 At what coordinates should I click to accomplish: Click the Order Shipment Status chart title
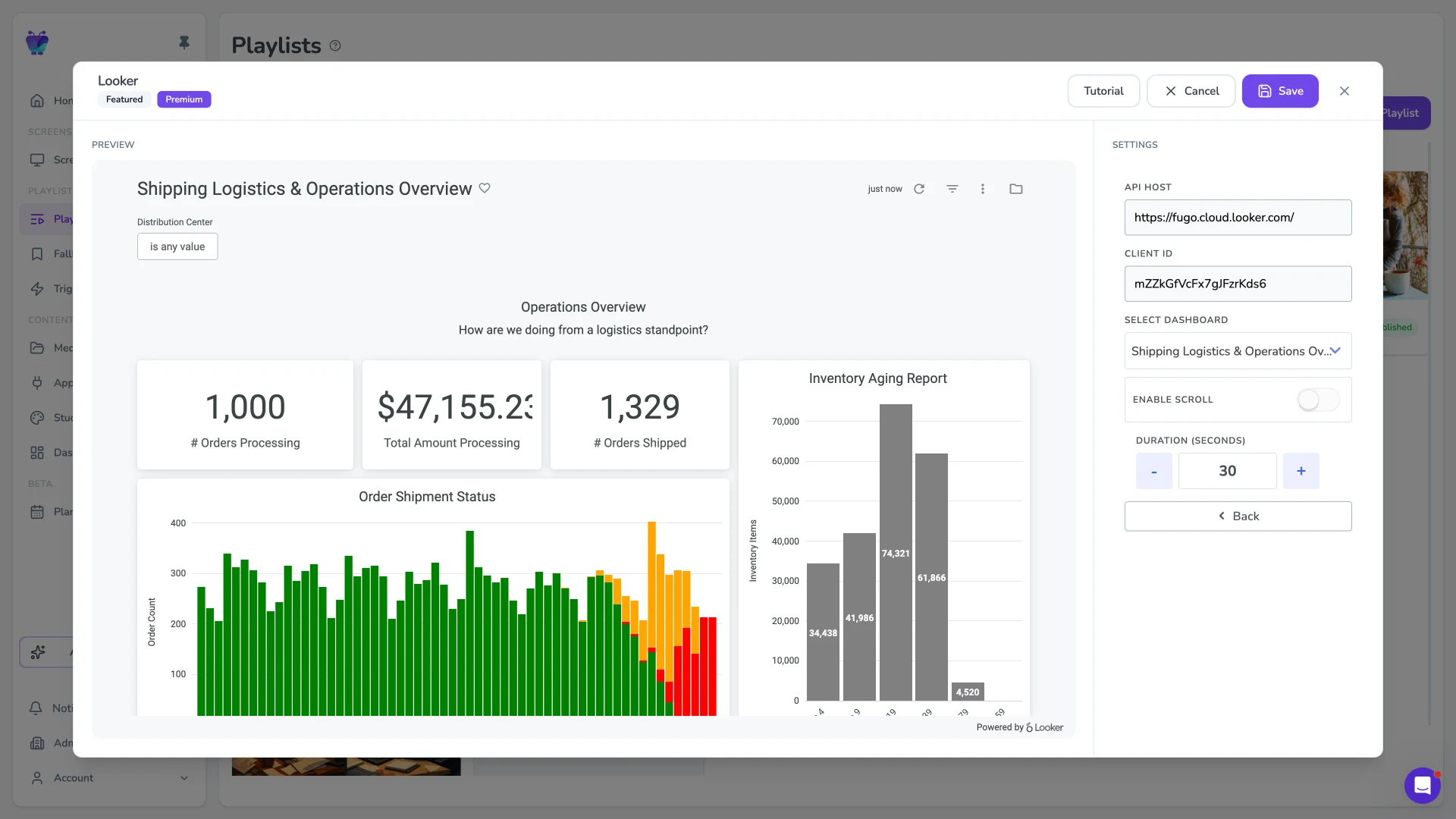(427, 497)
